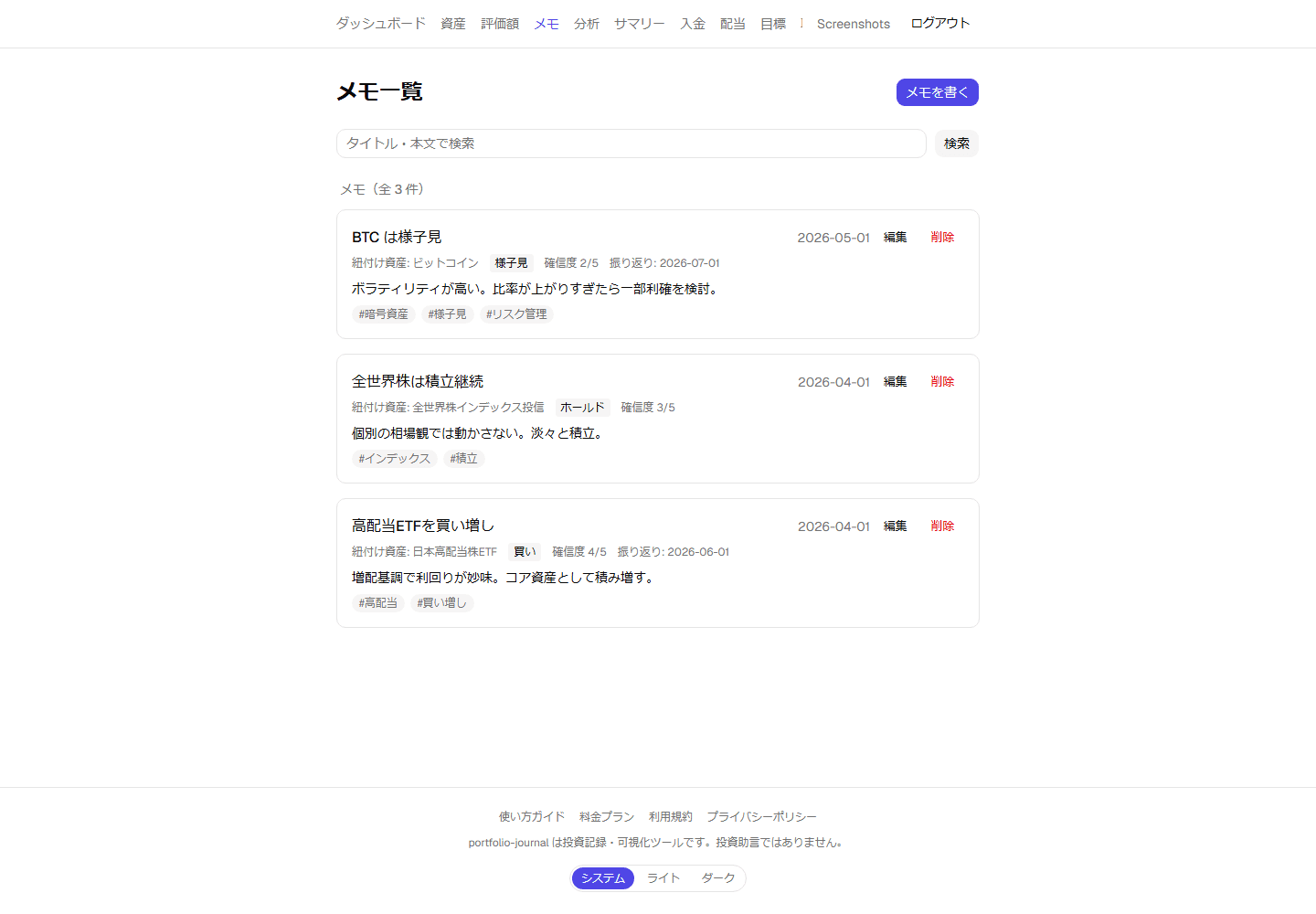Click the ホールド stance badge
The height and width of the screenshot is (914, 1316).
582,408
